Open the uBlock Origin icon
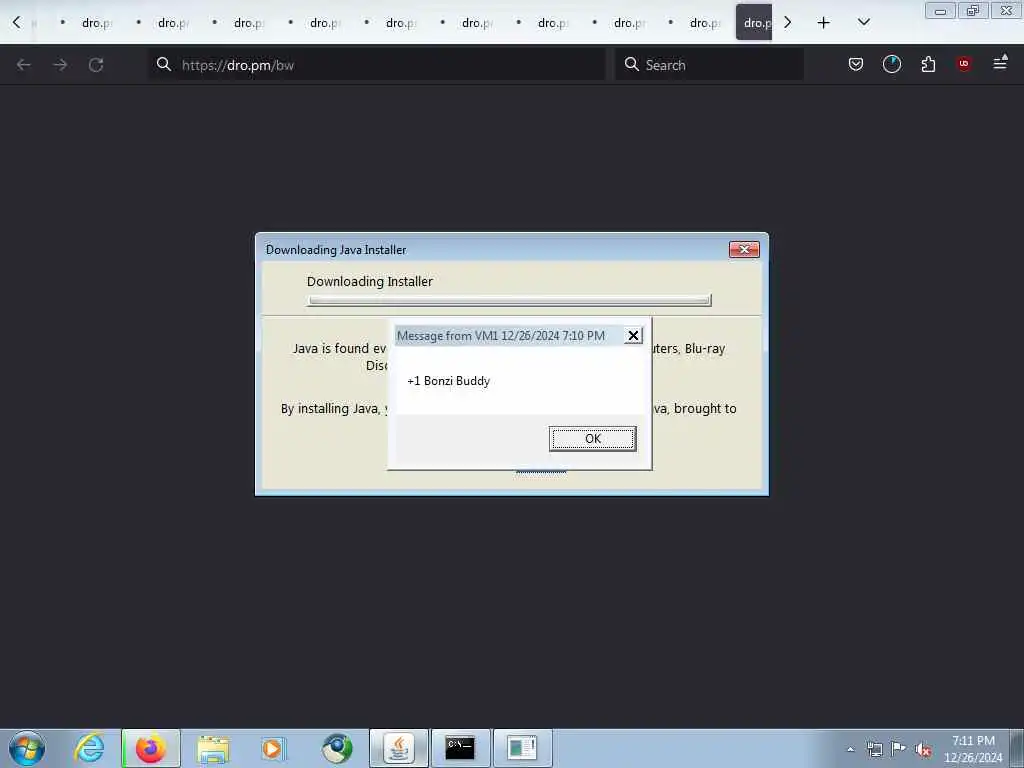1024x768 pixels. point(964,64)
